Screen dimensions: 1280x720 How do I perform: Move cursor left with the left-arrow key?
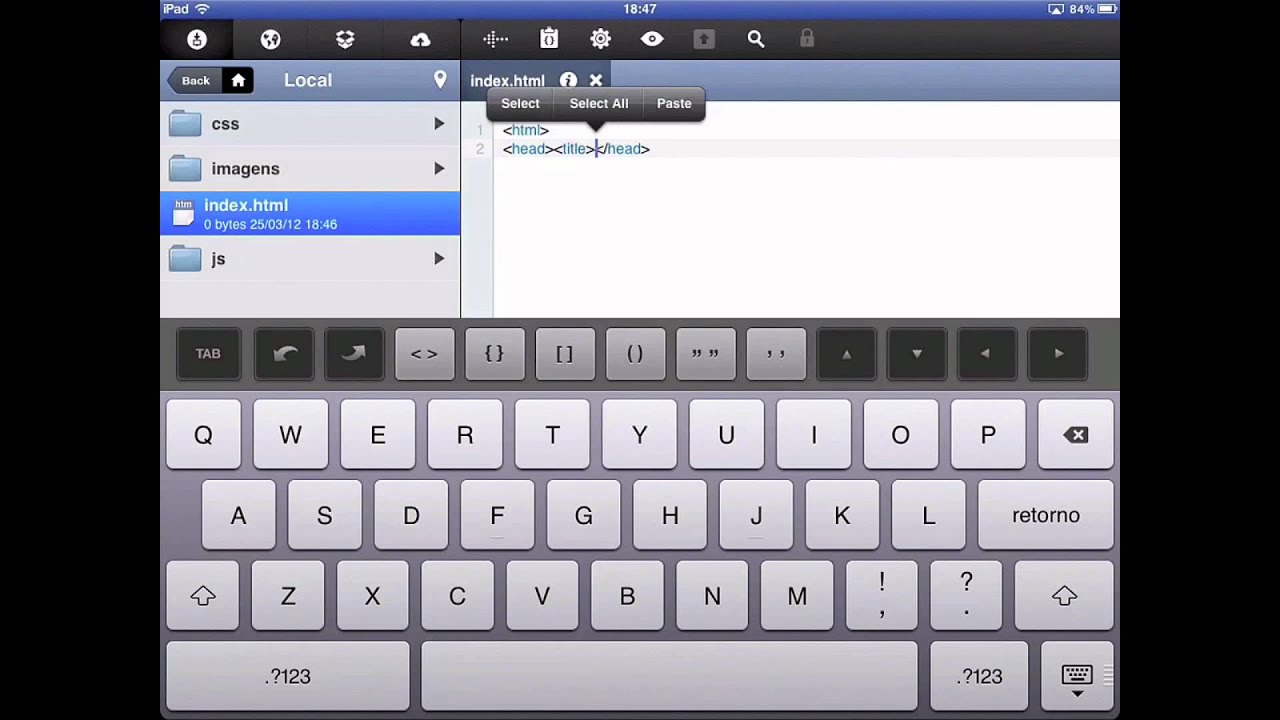pos(986,353)
